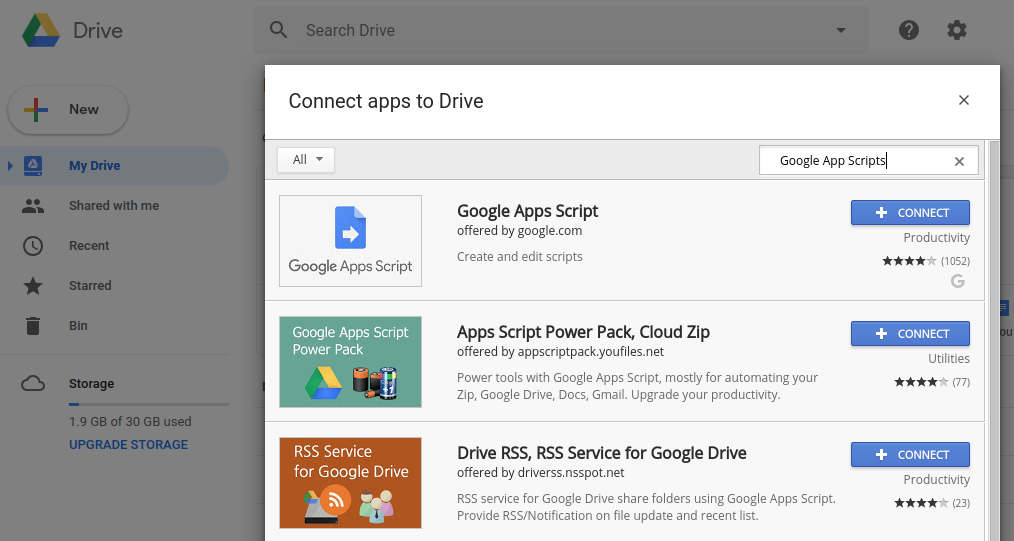Click the Starred star icon
The height and width of the screenshot is (541, 1014).
[x=33, y=286]
